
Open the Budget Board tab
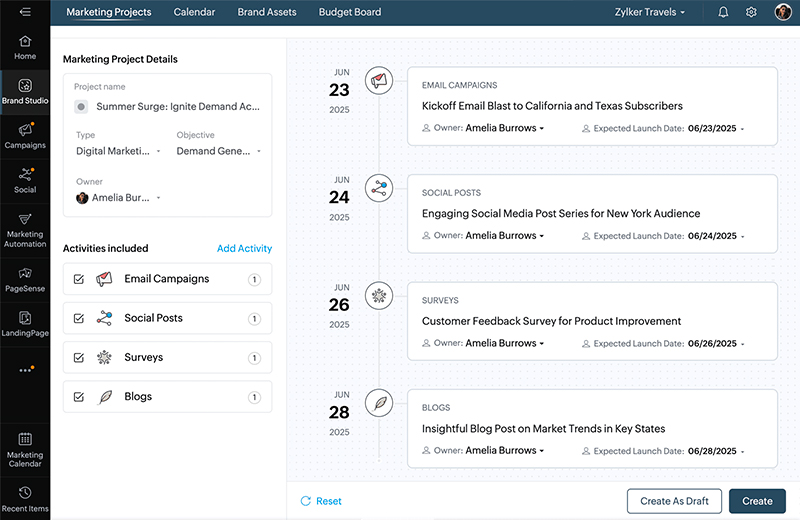pyautogui.click(x=350, y=13)
